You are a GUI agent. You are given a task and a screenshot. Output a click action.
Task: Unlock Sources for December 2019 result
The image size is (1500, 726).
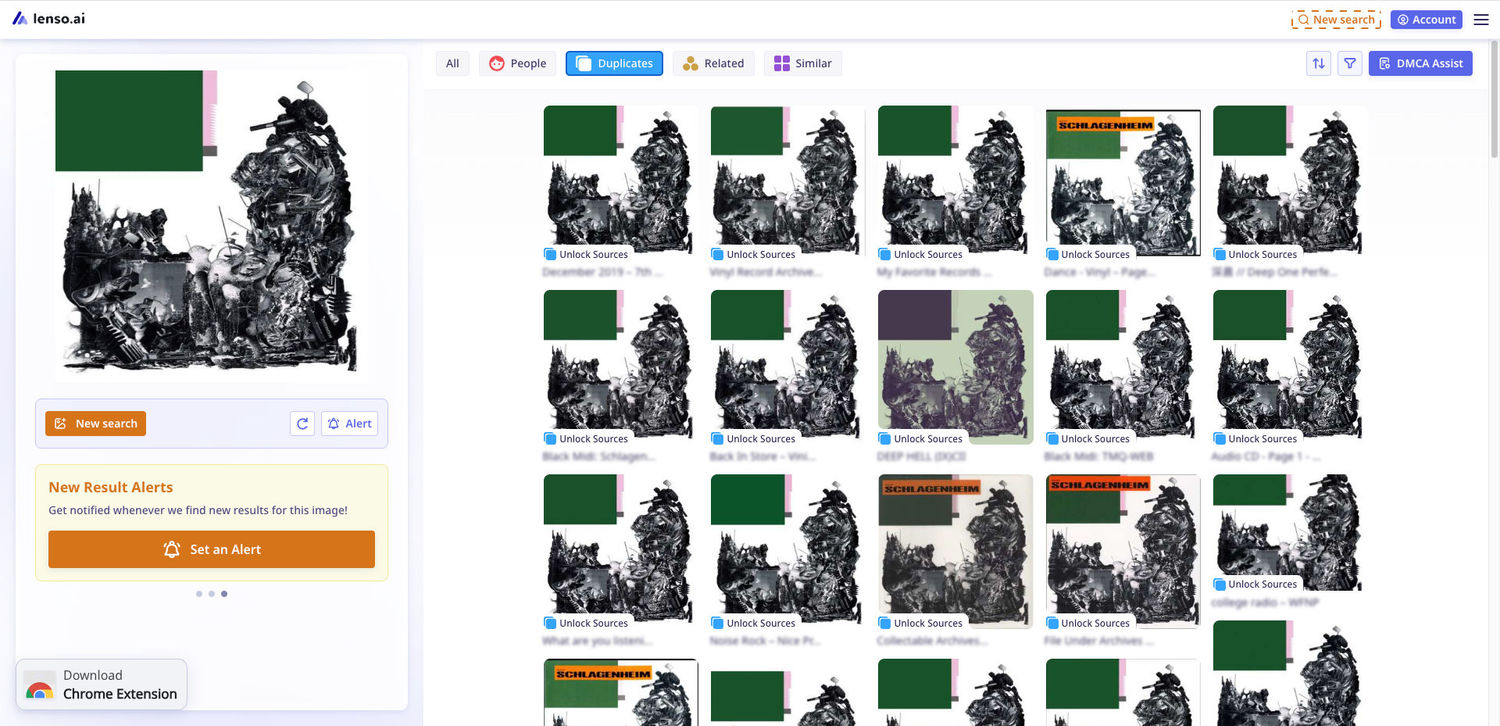[x=586, y=254]
